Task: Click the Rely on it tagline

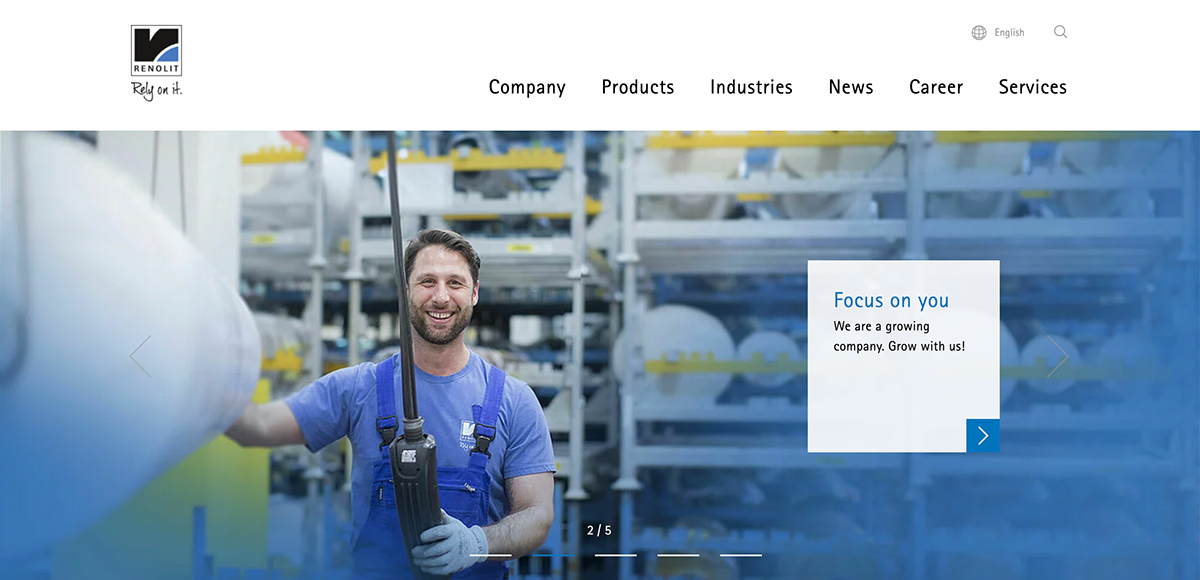Action: (157, 91)
